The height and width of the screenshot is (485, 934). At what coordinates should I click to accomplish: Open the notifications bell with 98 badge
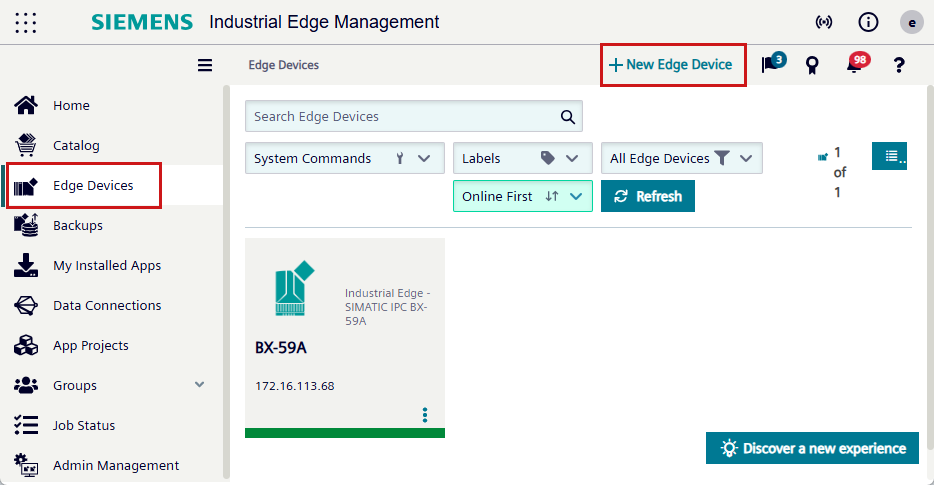(x=855, y=65)
